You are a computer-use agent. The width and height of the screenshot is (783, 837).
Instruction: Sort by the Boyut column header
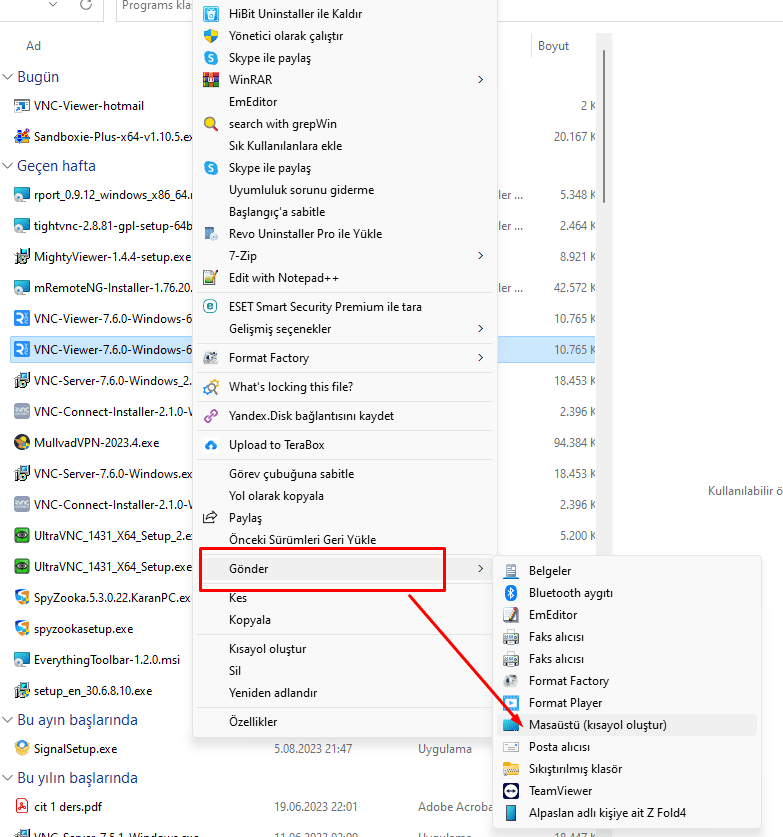click(553, 46)
